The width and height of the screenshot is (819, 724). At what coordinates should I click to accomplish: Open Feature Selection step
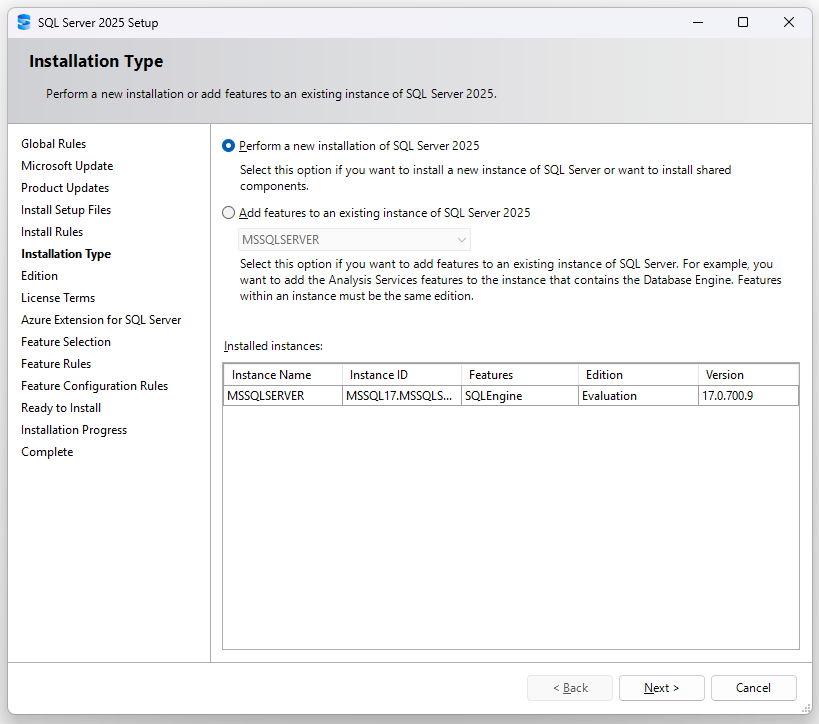(66, 341)
